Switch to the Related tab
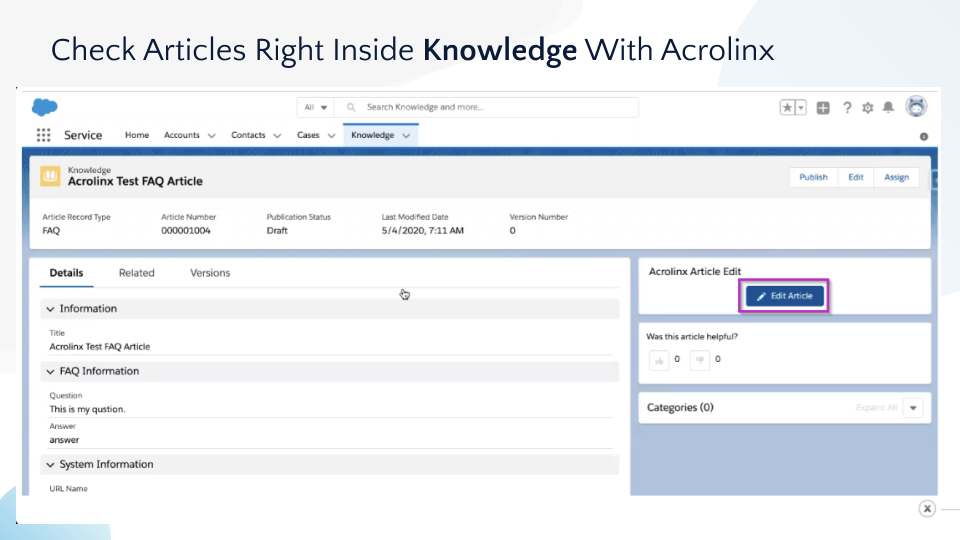Screen dimensions: 960x540 pyautogui.click(x=136, y=273)
